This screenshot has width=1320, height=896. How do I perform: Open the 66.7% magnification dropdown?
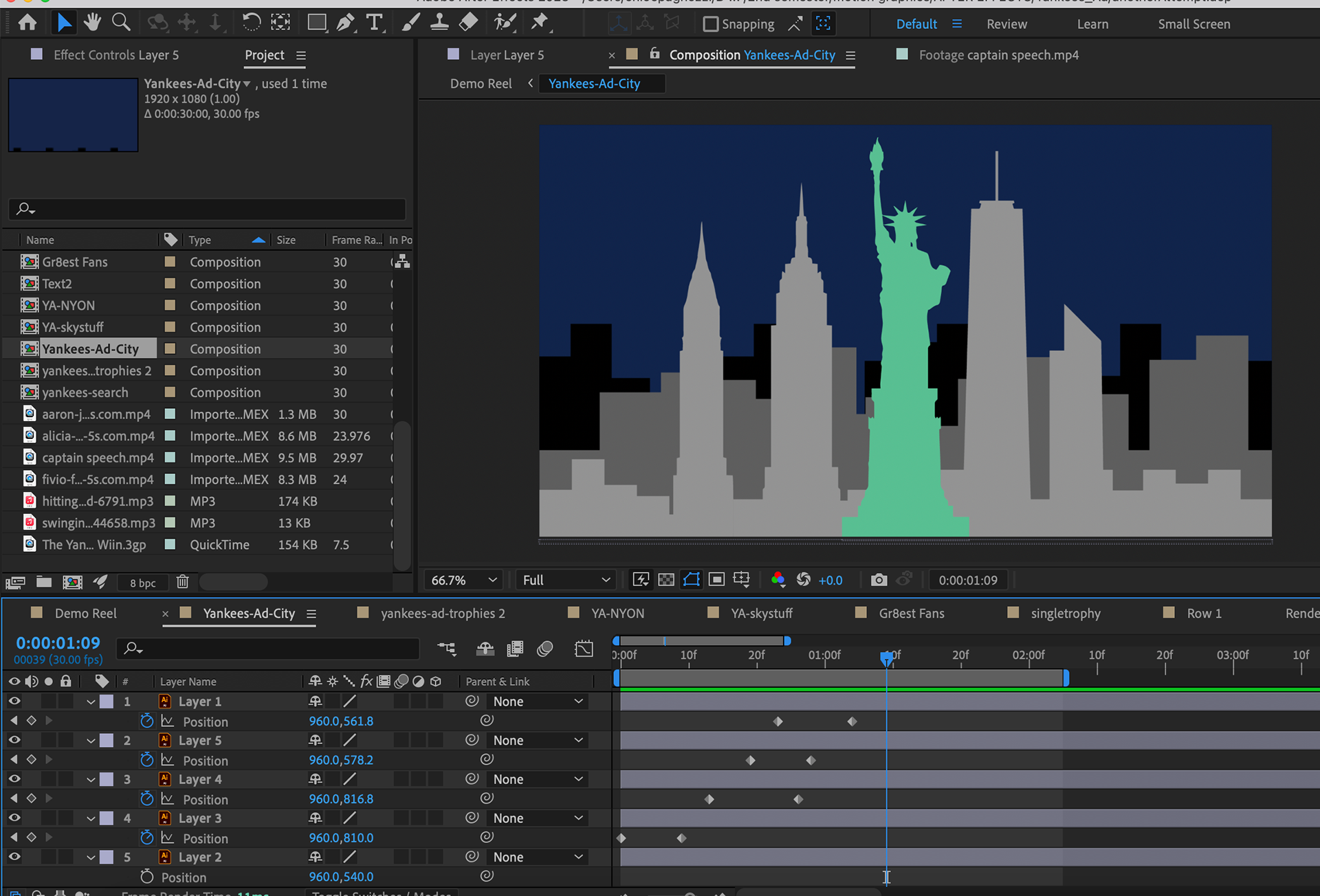(463, 580)
